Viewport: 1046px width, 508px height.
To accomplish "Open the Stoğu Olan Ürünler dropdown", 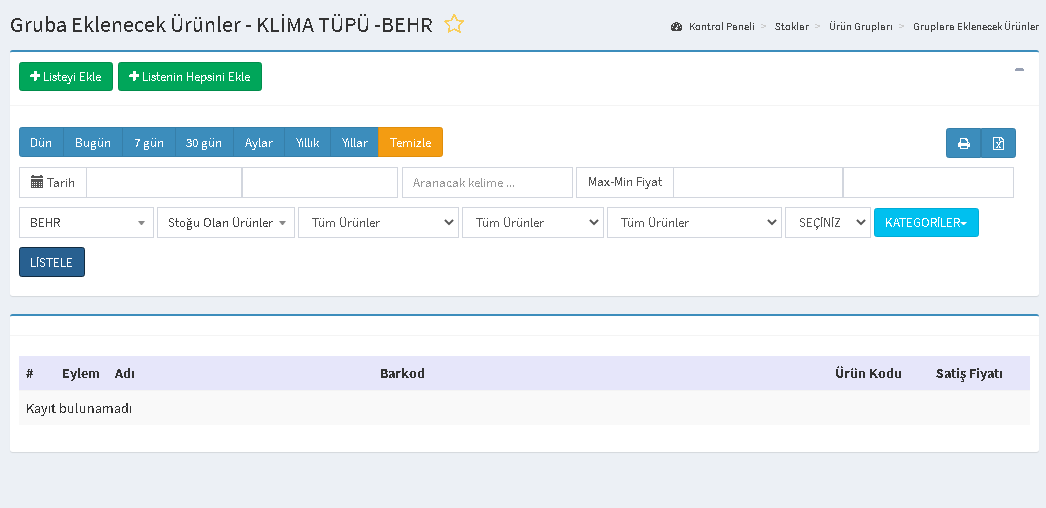I will click(x=225, y=222).
